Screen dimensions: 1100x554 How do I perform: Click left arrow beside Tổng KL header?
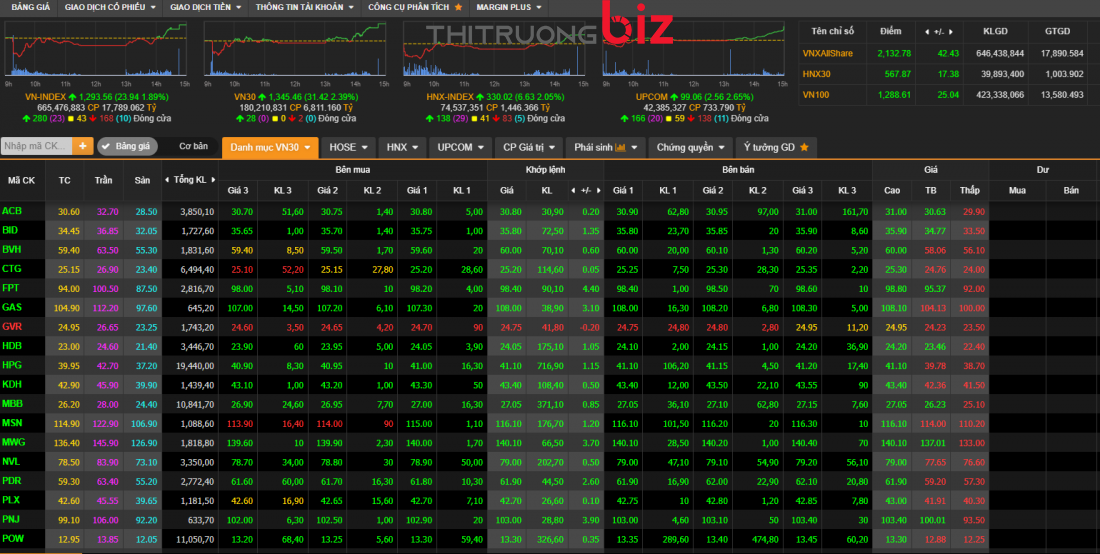click(x=167, y=180)
